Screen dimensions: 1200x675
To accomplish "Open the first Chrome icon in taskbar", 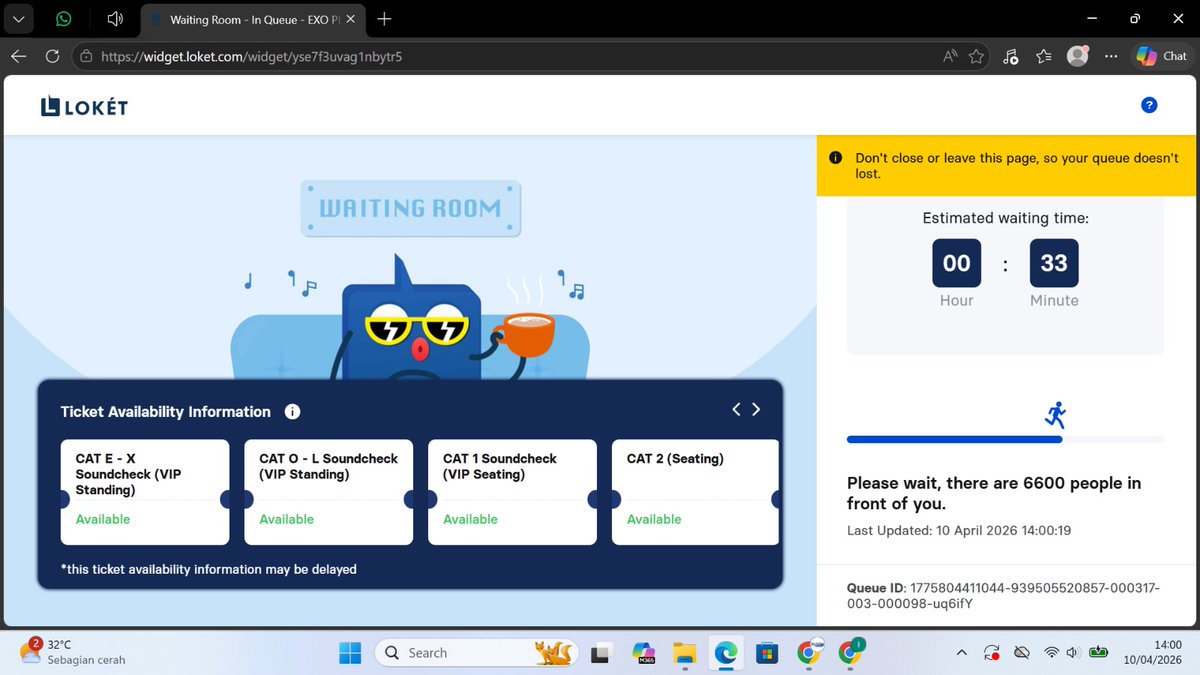I will tap(808, 653).
